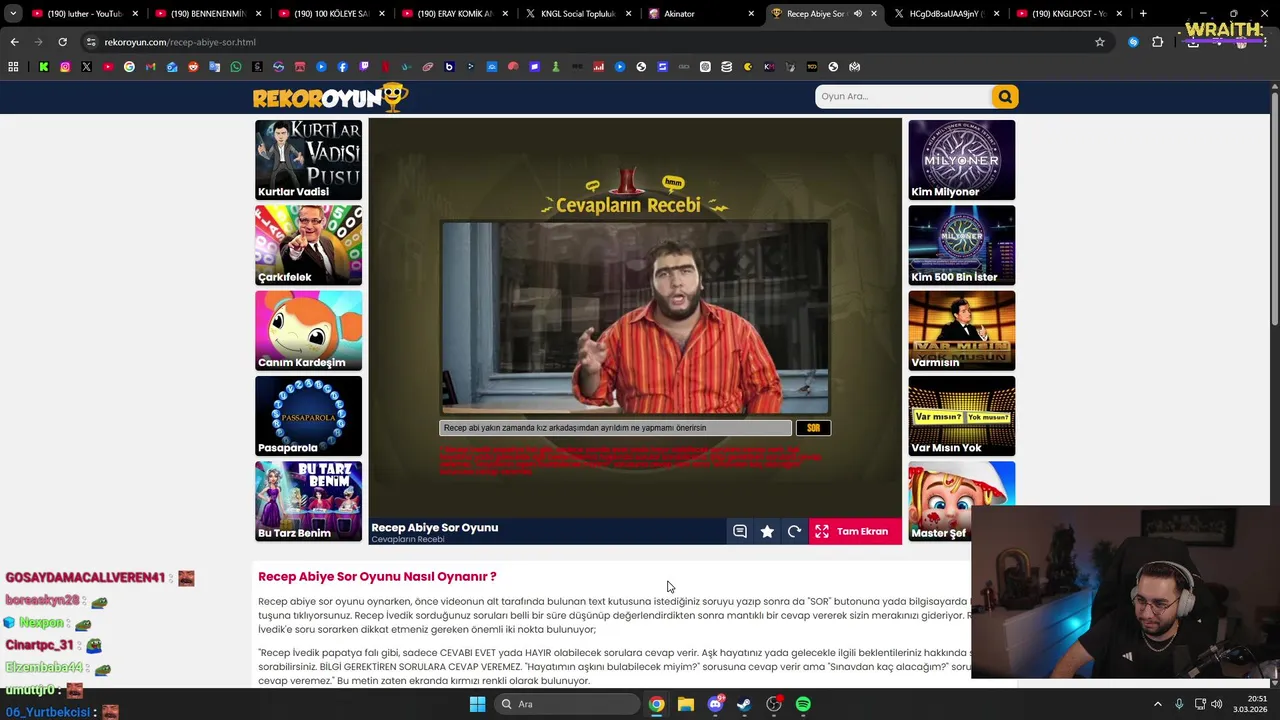Open the Çarkıfelek game thumbnail

308,245
